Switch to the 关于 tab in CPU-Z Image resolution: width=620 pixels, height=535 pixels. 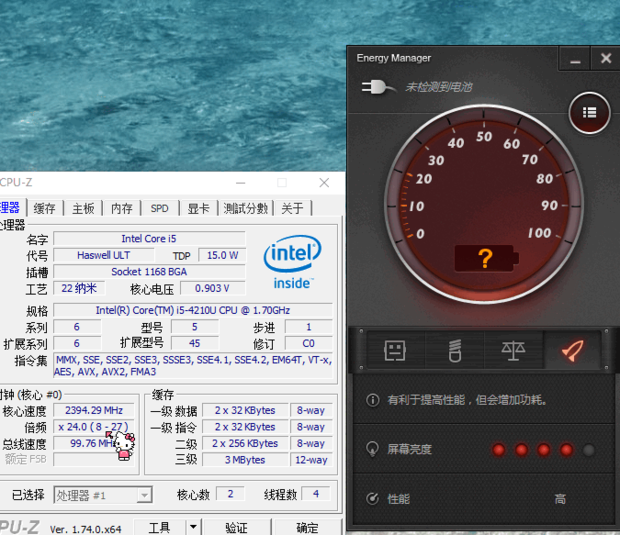(x=293, y=208)
